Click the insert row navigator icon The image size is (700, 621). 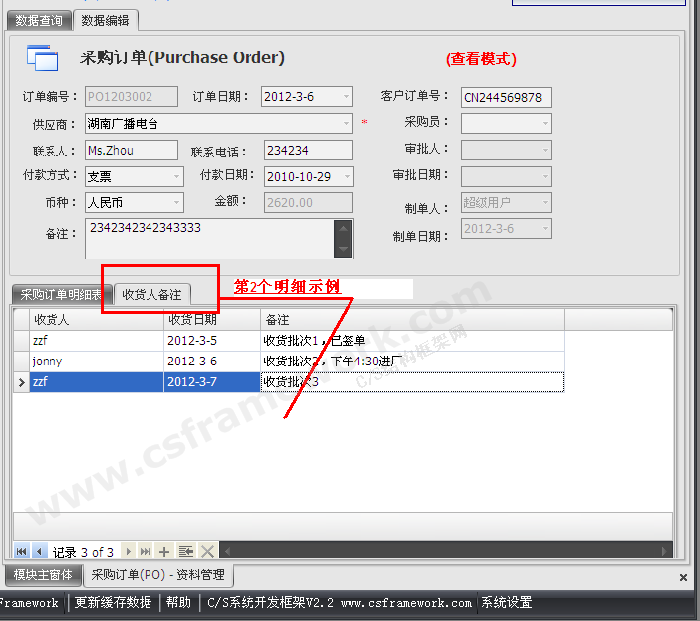186,551
